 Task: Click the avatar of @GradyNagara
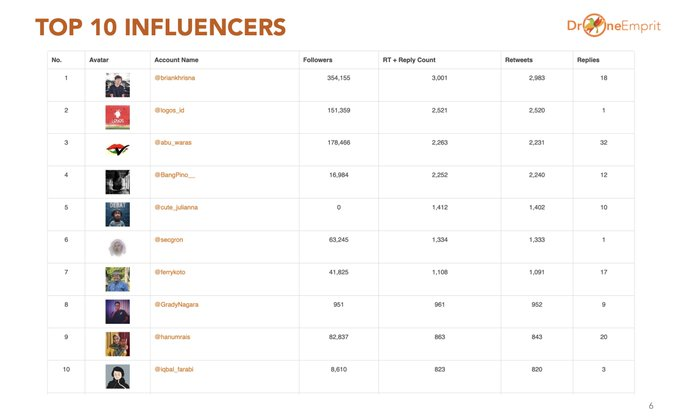(x=117, y=311)
